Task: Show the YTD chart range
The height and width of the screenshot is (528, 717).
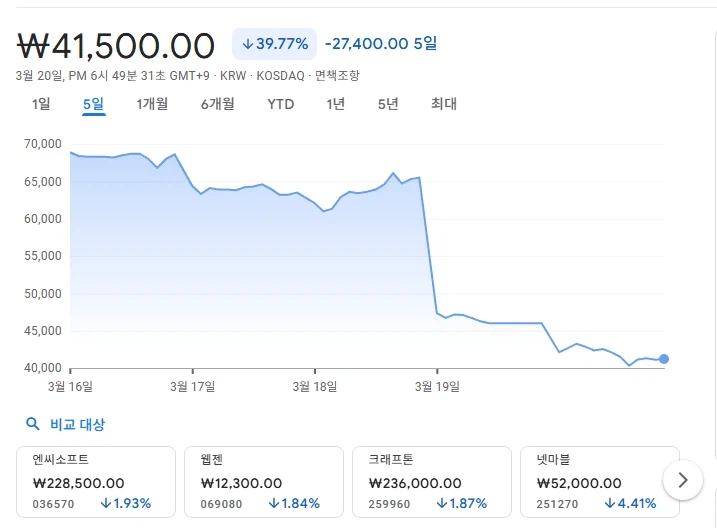Action: pos(281,104)
